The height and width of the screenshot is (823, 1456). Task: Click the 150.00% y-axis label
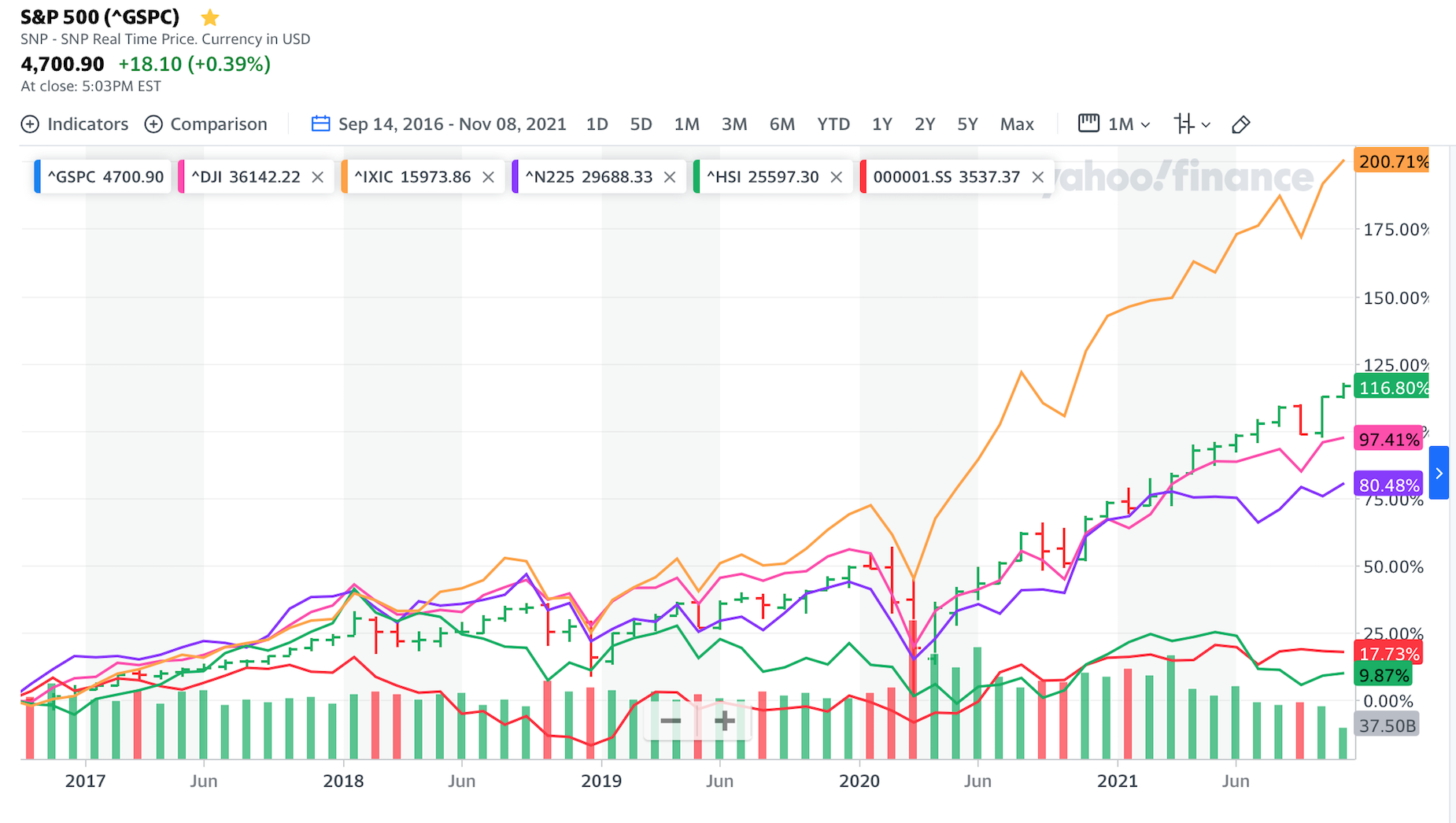[x=1395, y=297]
